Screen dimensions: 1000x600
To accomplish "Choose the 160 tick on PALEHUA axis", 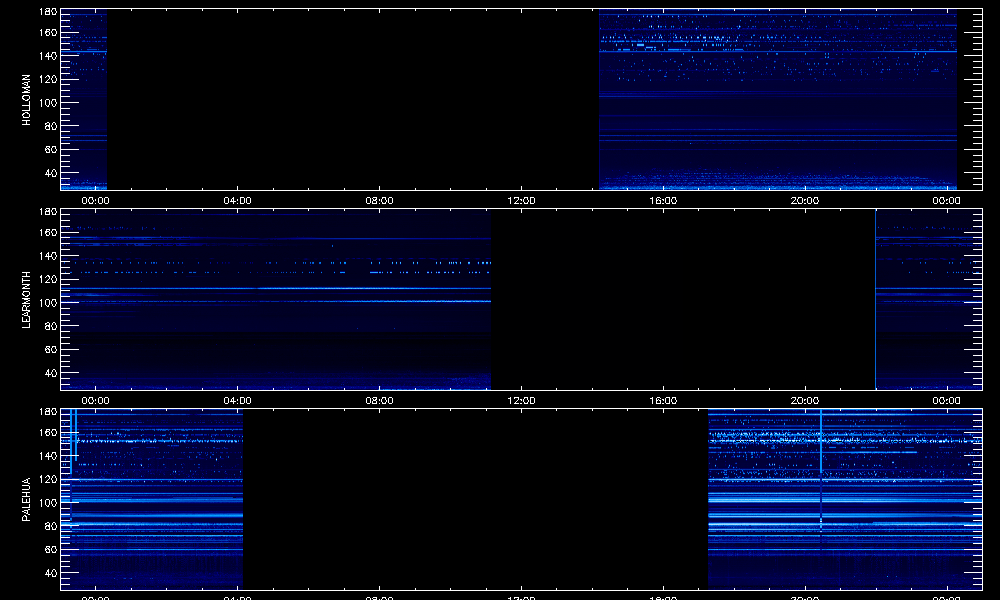I will coord(48,433).
